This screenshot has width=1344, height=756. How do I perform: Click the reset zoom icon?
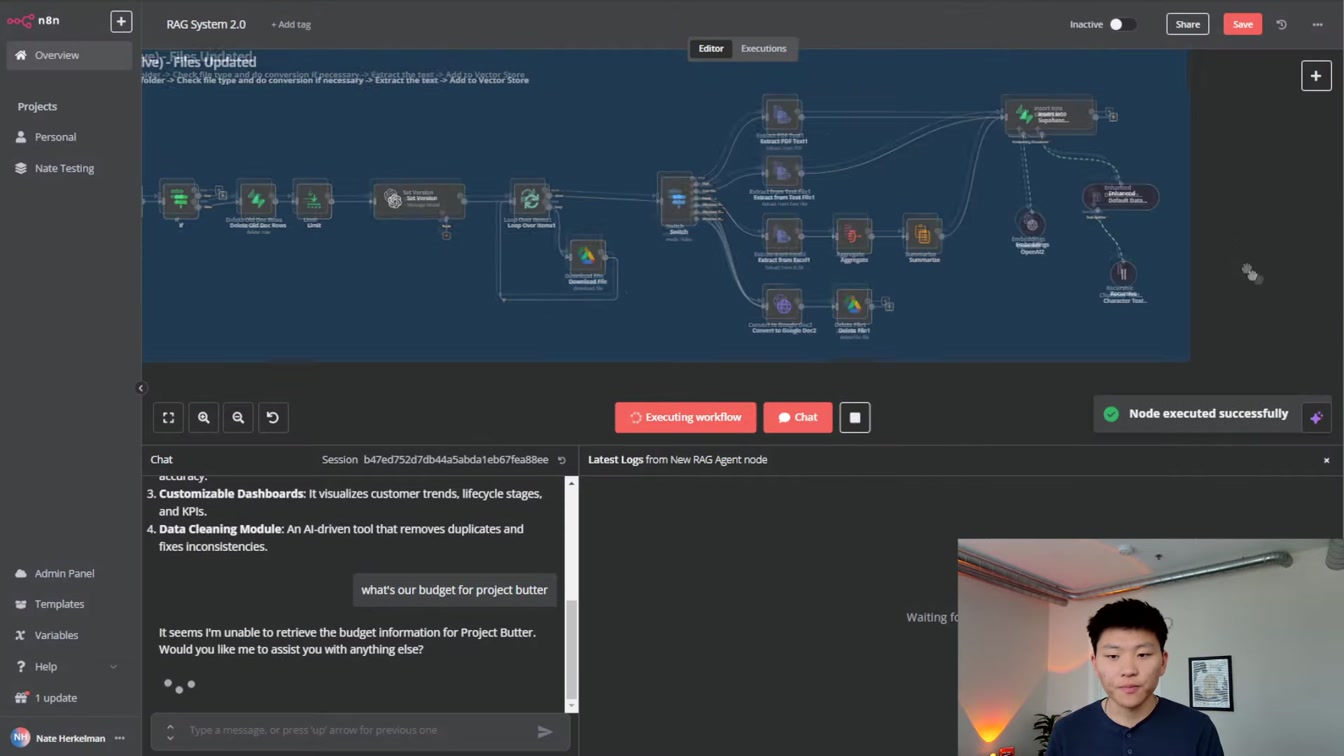tap(272, 418)
